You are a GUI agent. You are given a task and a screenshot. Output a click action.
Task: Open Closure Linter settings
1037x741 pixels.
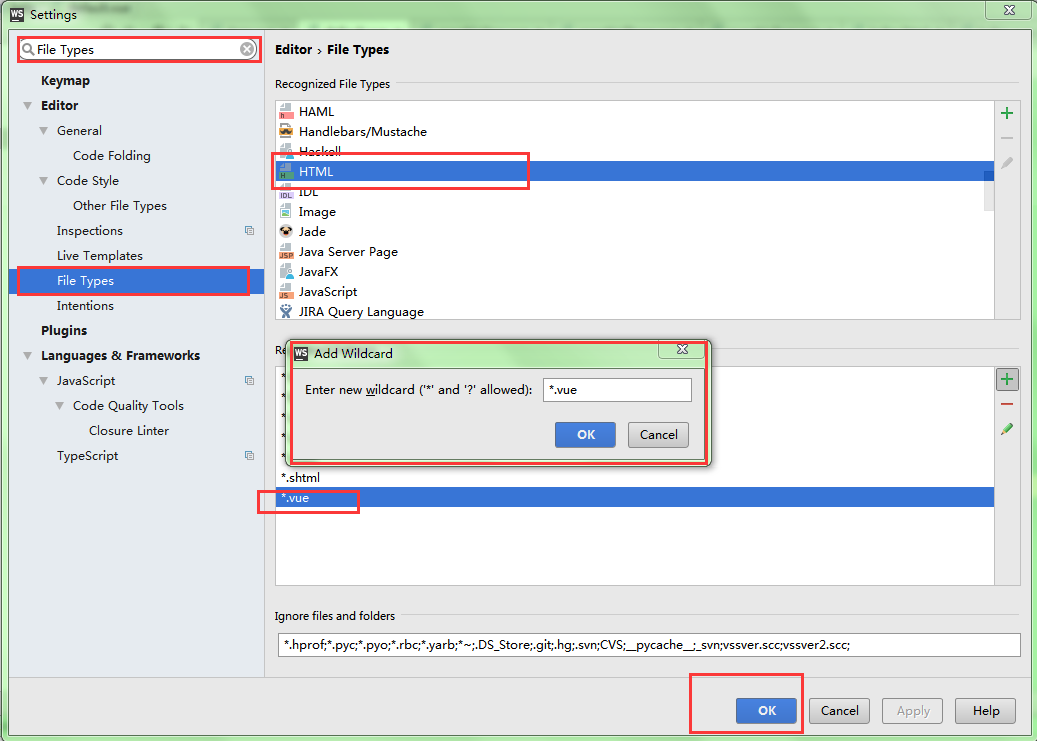pyautogui.click(x=129, y=431)
